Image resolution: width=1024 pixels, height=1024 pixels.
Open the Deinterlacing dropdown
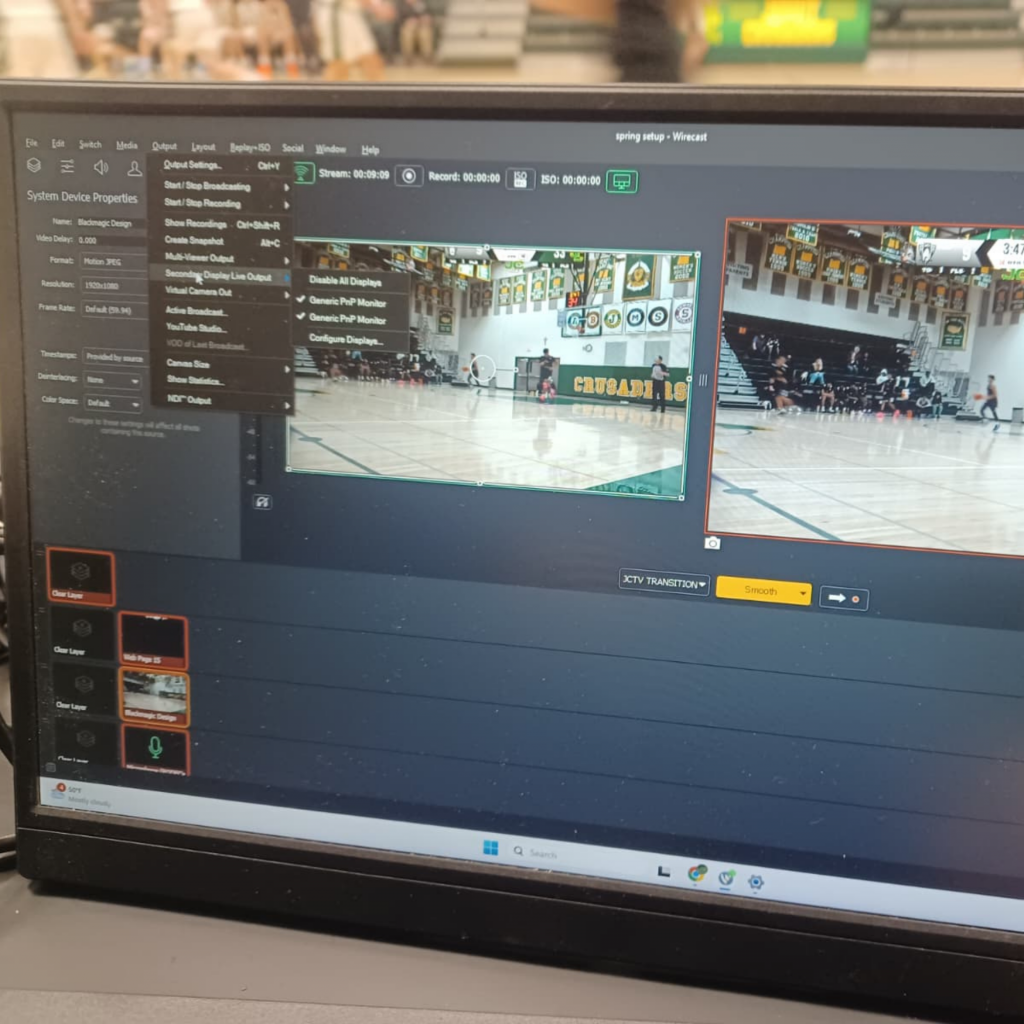(x=112, y=380)
